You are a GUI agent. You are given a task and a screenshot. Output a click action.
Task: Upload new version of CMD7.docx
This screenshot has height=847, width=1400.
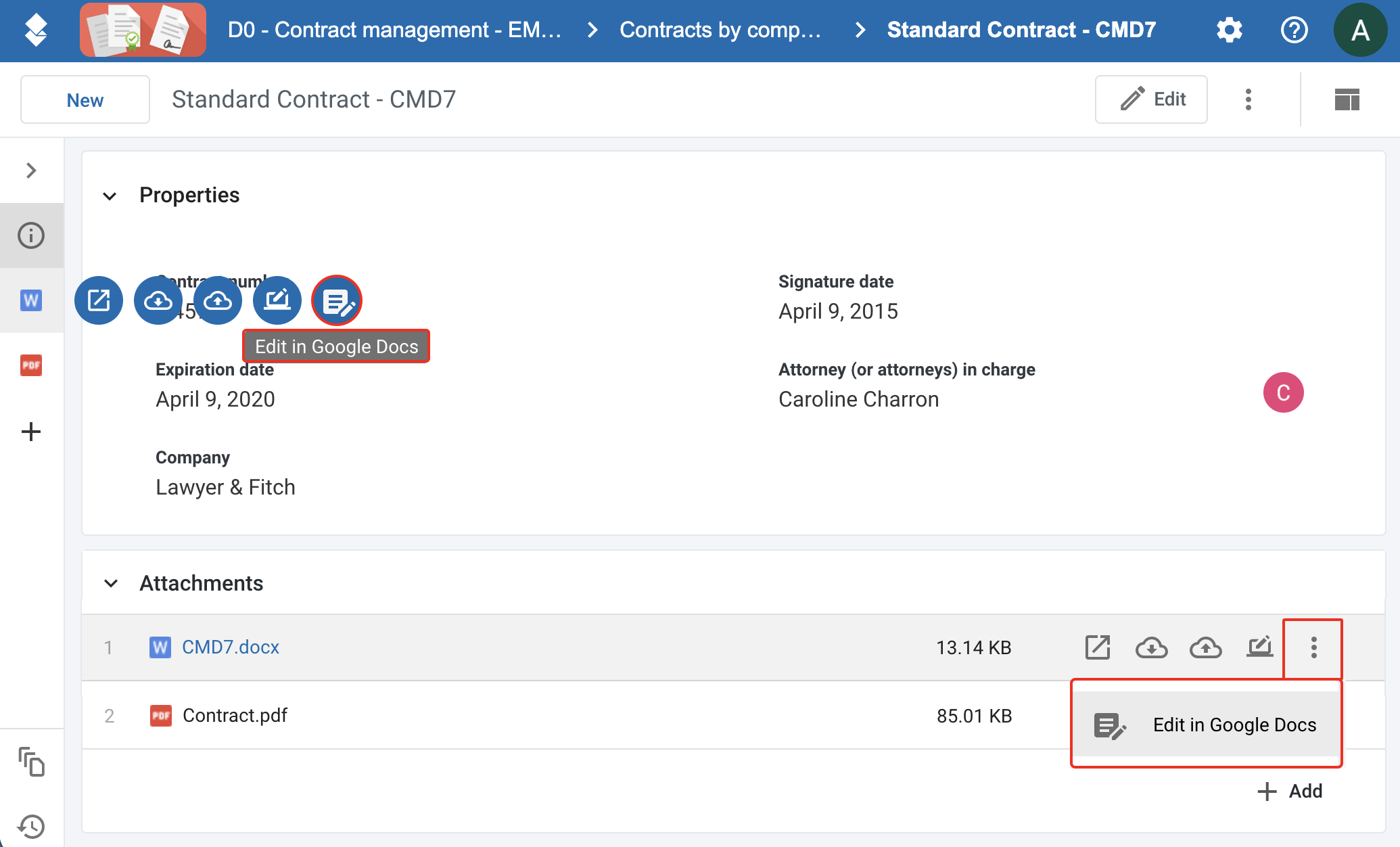[x=1205, y=647]
